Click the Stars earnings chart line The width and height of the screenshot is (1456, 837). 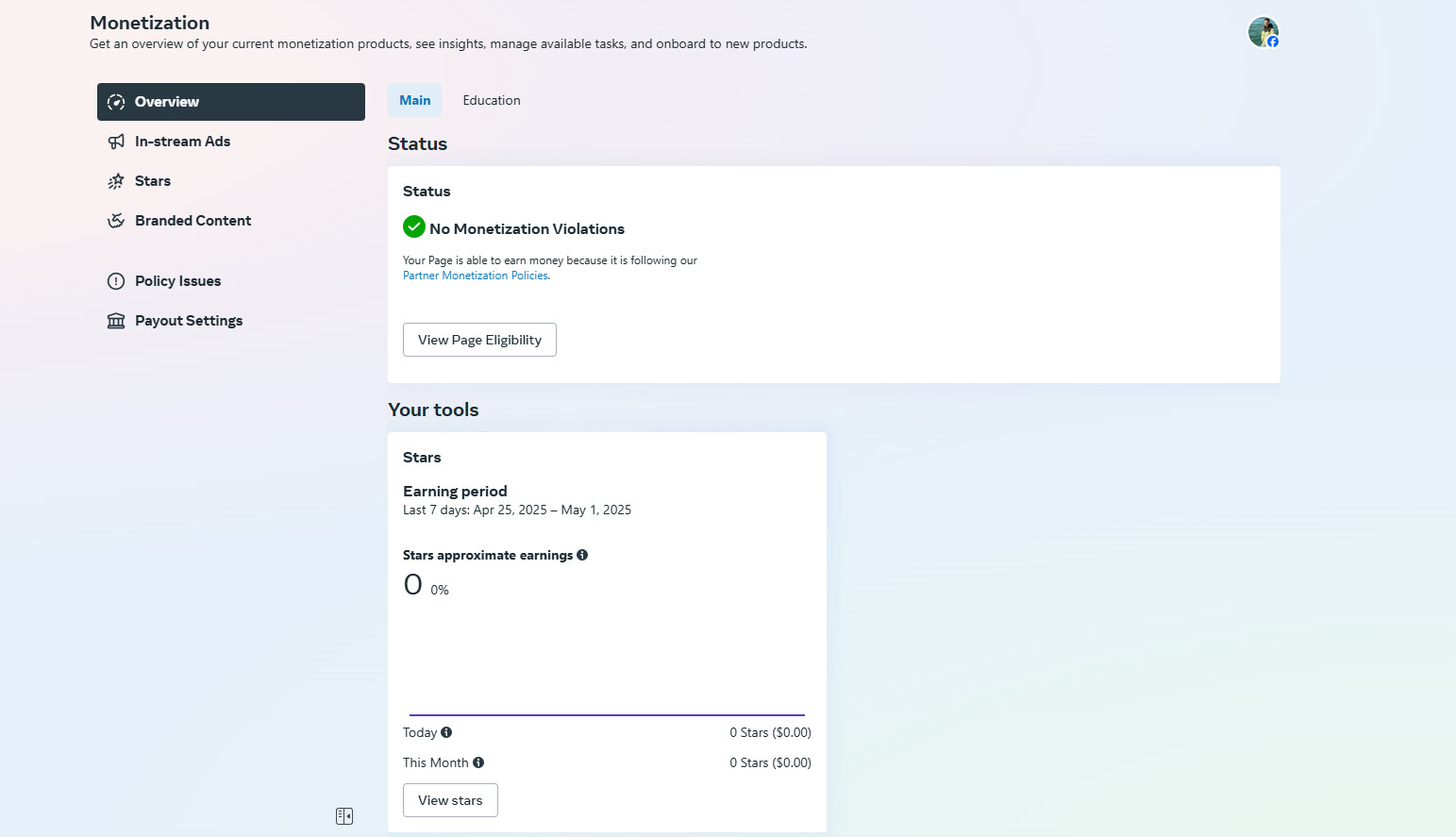coord(607,715)
